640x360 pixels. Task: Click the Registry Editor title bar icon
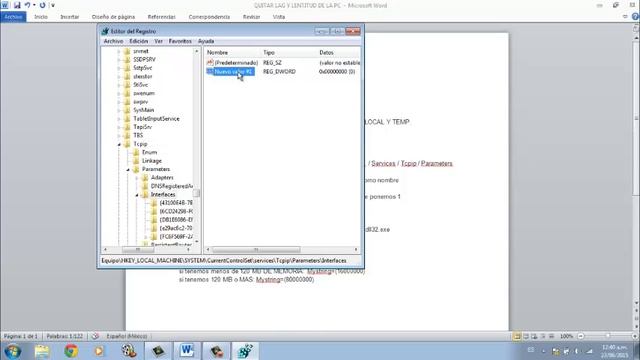105,31
